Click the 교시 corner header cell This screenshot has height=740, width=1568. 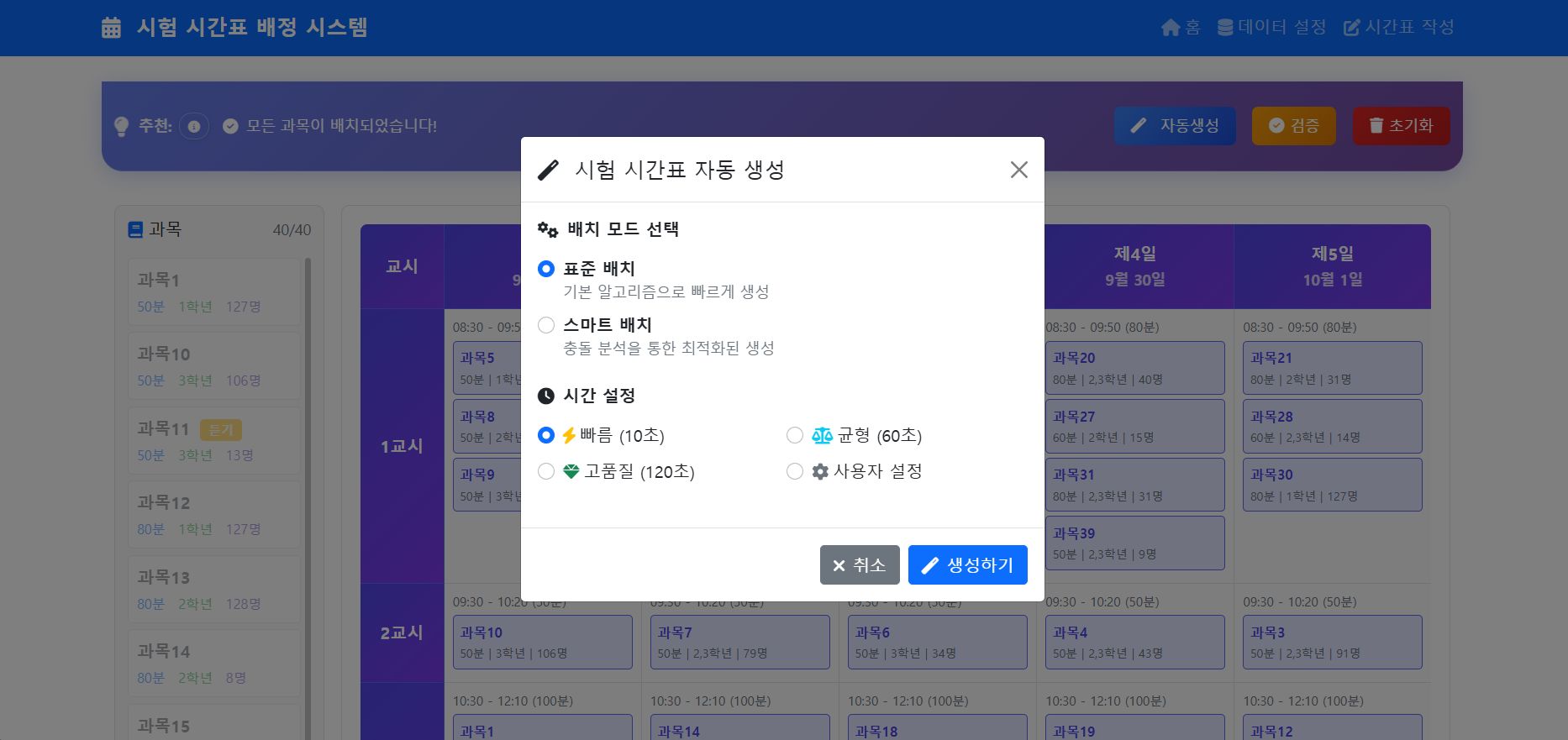402,266
